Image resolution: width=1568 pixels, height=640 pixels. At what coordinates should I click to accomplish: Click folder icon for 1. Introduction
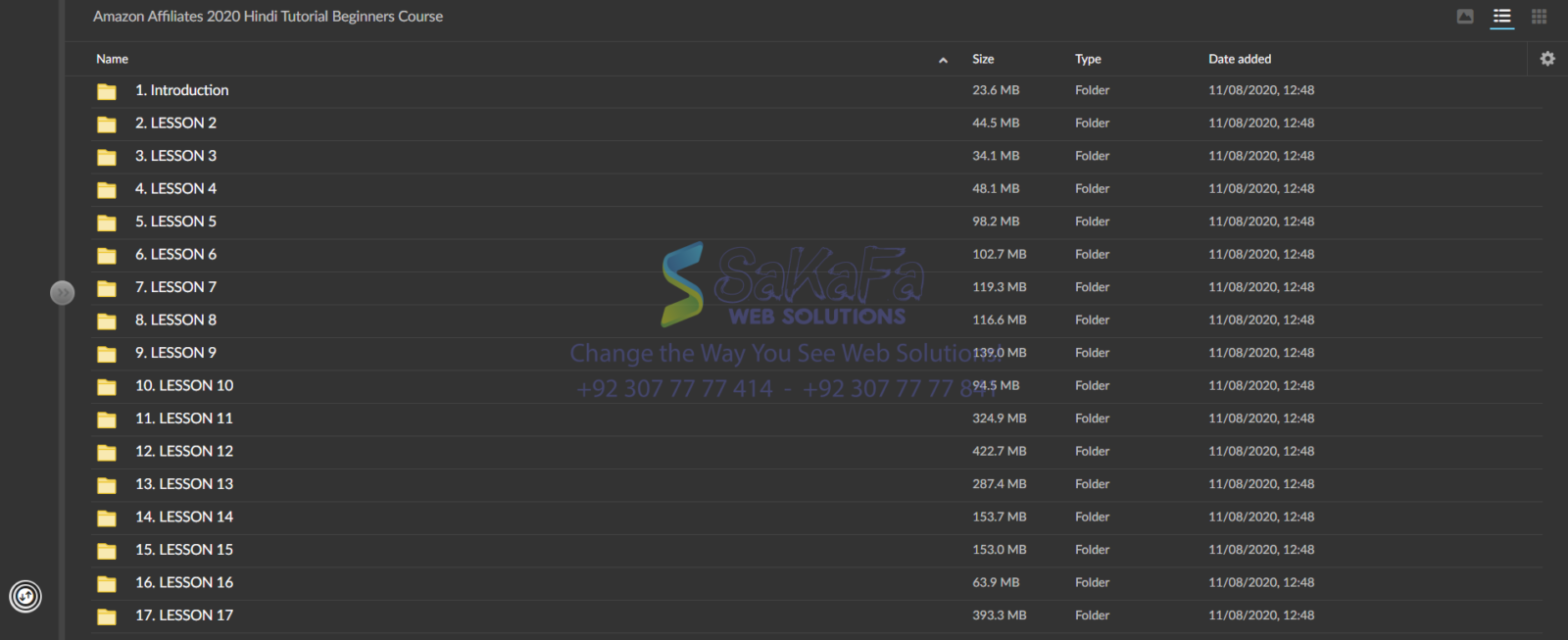pyautogui.click(x=107, y=91)
